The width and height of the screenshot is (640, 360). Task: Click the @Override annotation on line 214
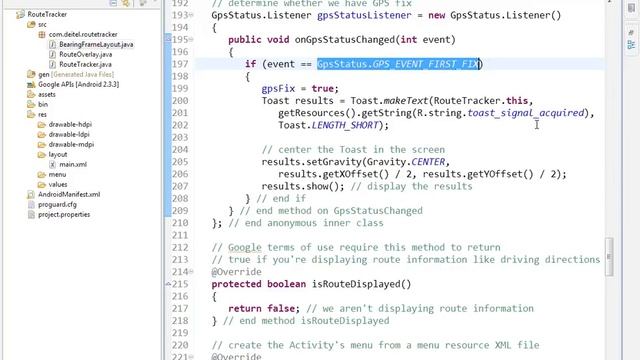click(236, 272)
